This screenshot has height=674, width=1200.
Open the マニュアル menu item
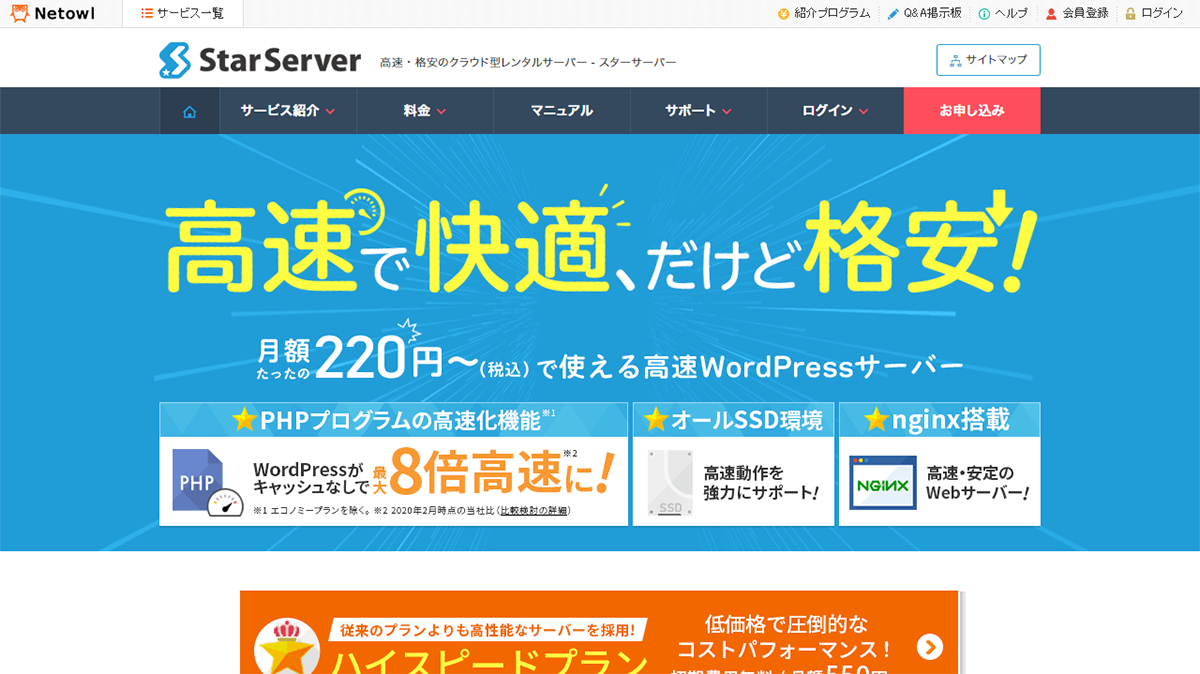pyautogui.click(x=562, y=111)
